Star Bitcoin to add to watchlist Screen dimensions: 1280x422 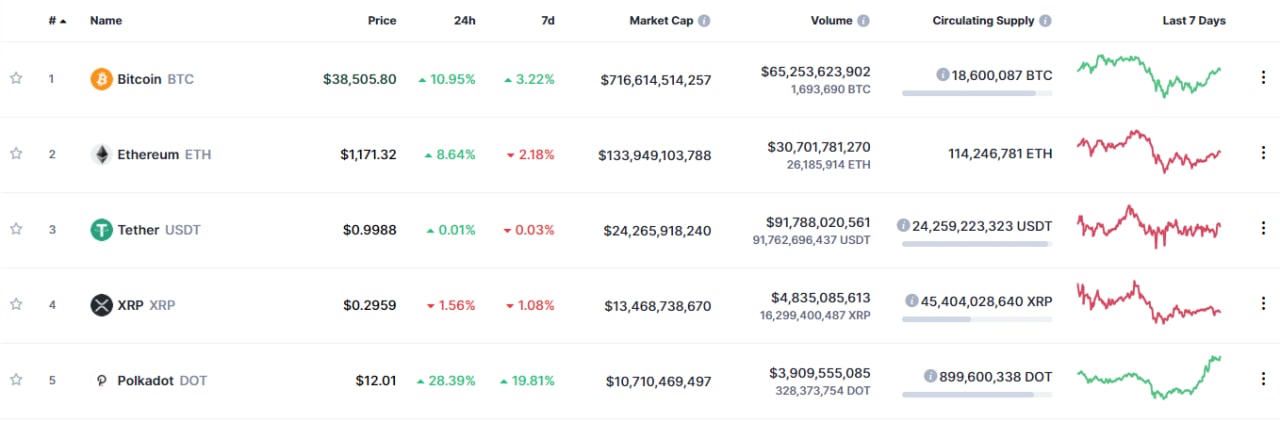pyautogui.click(x=16, y=79)
